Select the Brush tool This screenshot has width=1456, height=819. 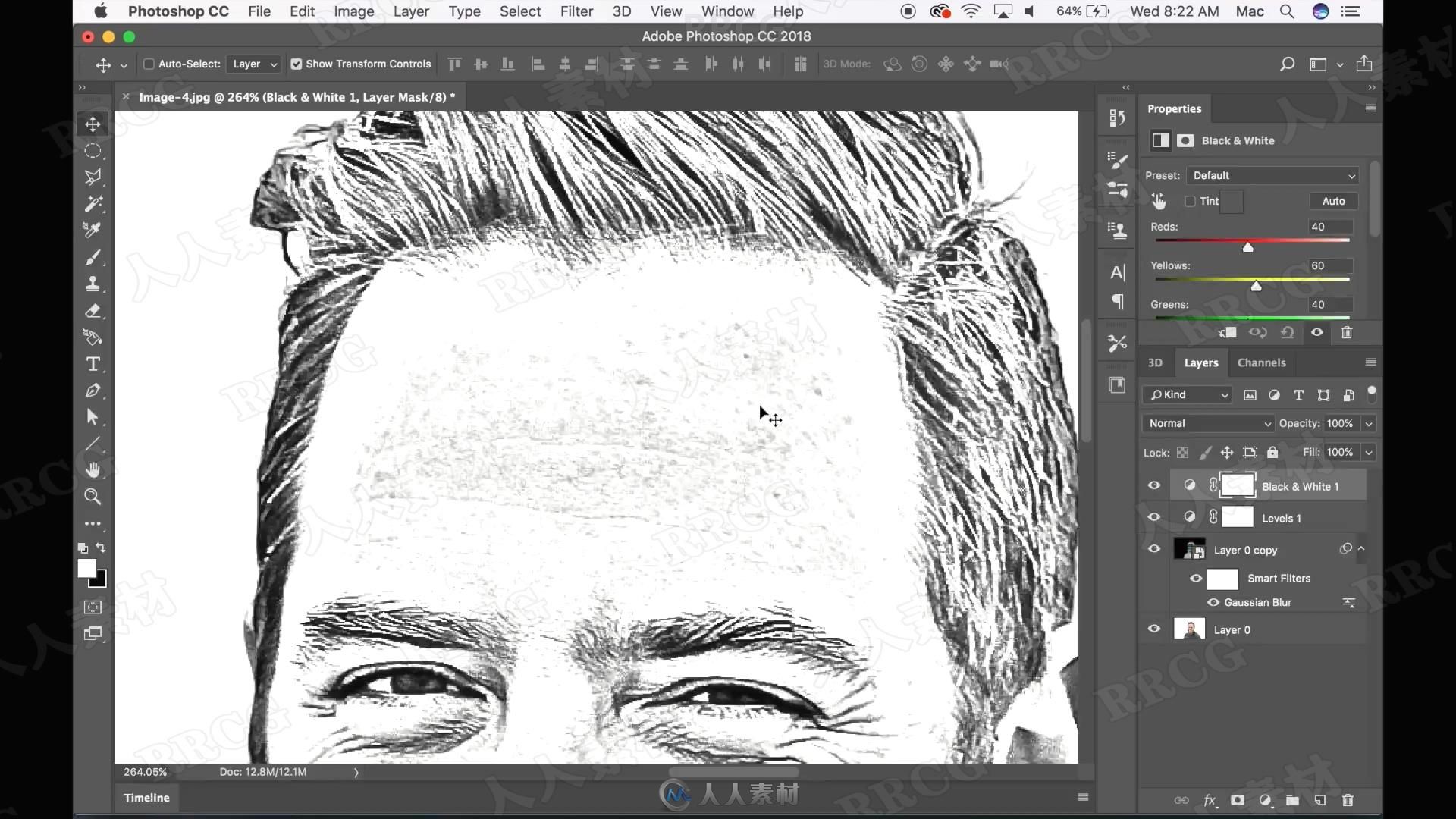[x=93, y=257]
